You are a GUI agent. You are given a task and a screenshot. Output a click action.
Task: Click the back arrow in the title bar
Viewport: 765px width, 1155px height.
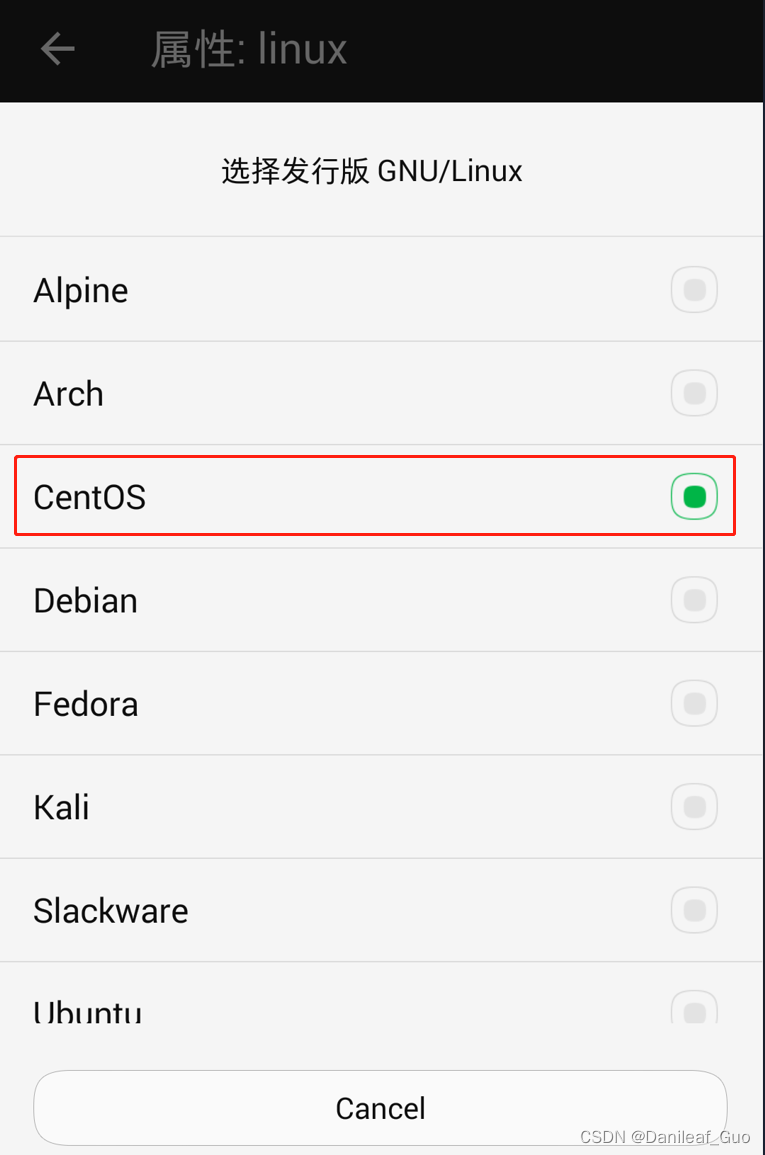point(57,48)
